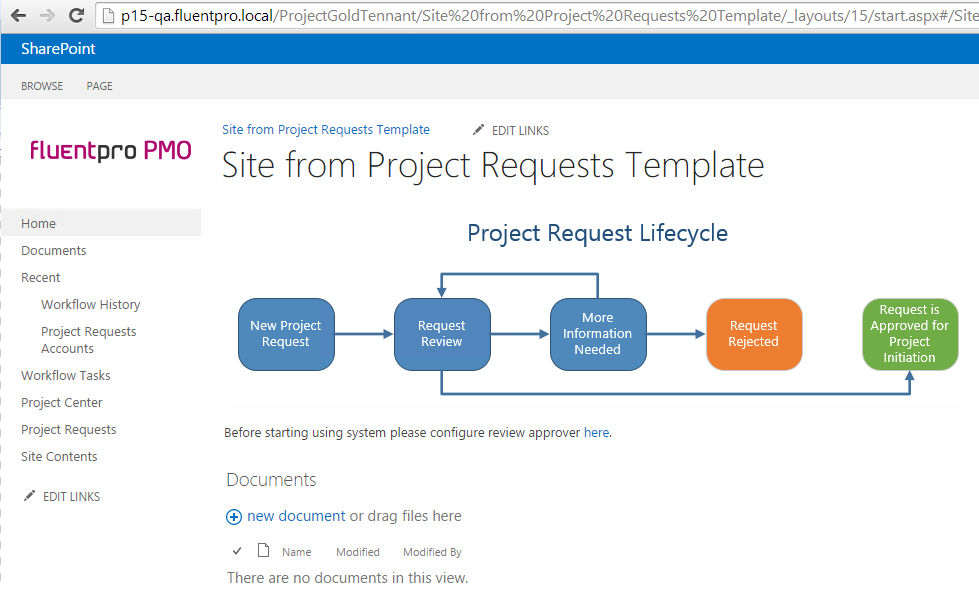The width and height of the screenshot is (979, 589).
Task: Click the New Project Request lifecycle box
Action: 286,334
